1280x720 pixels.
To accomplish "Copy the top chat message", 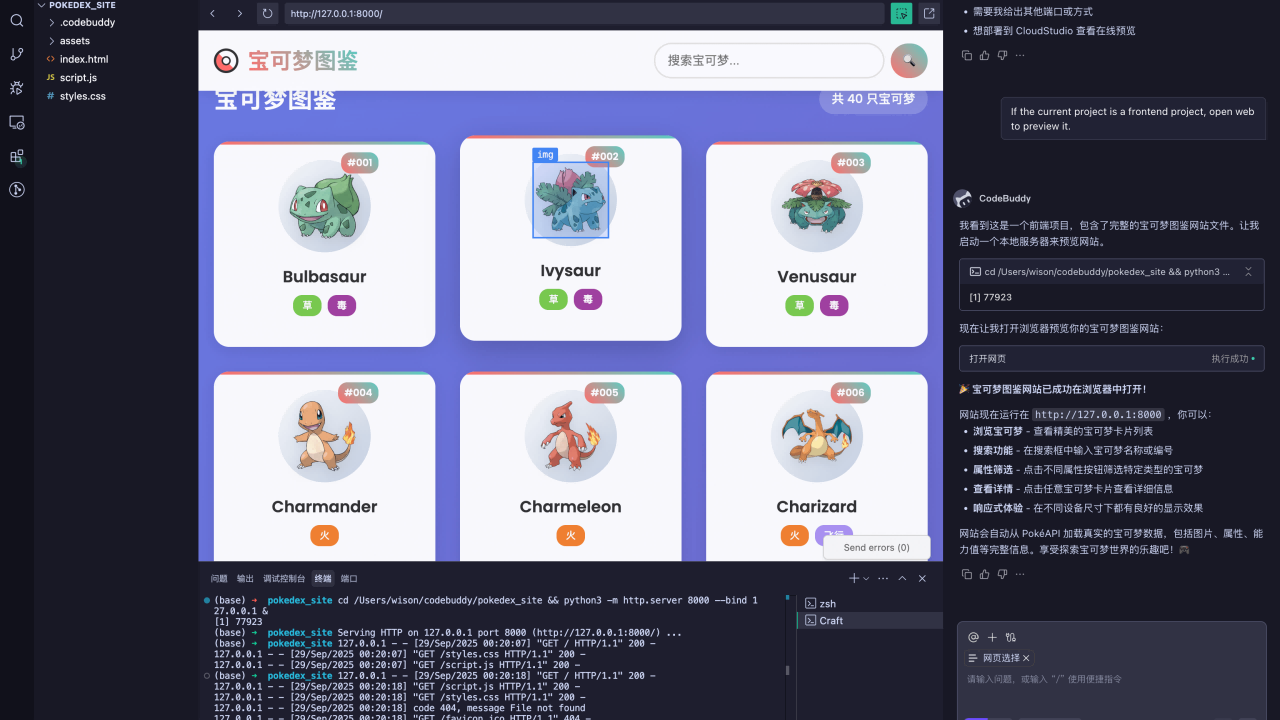I will point(966,55).
